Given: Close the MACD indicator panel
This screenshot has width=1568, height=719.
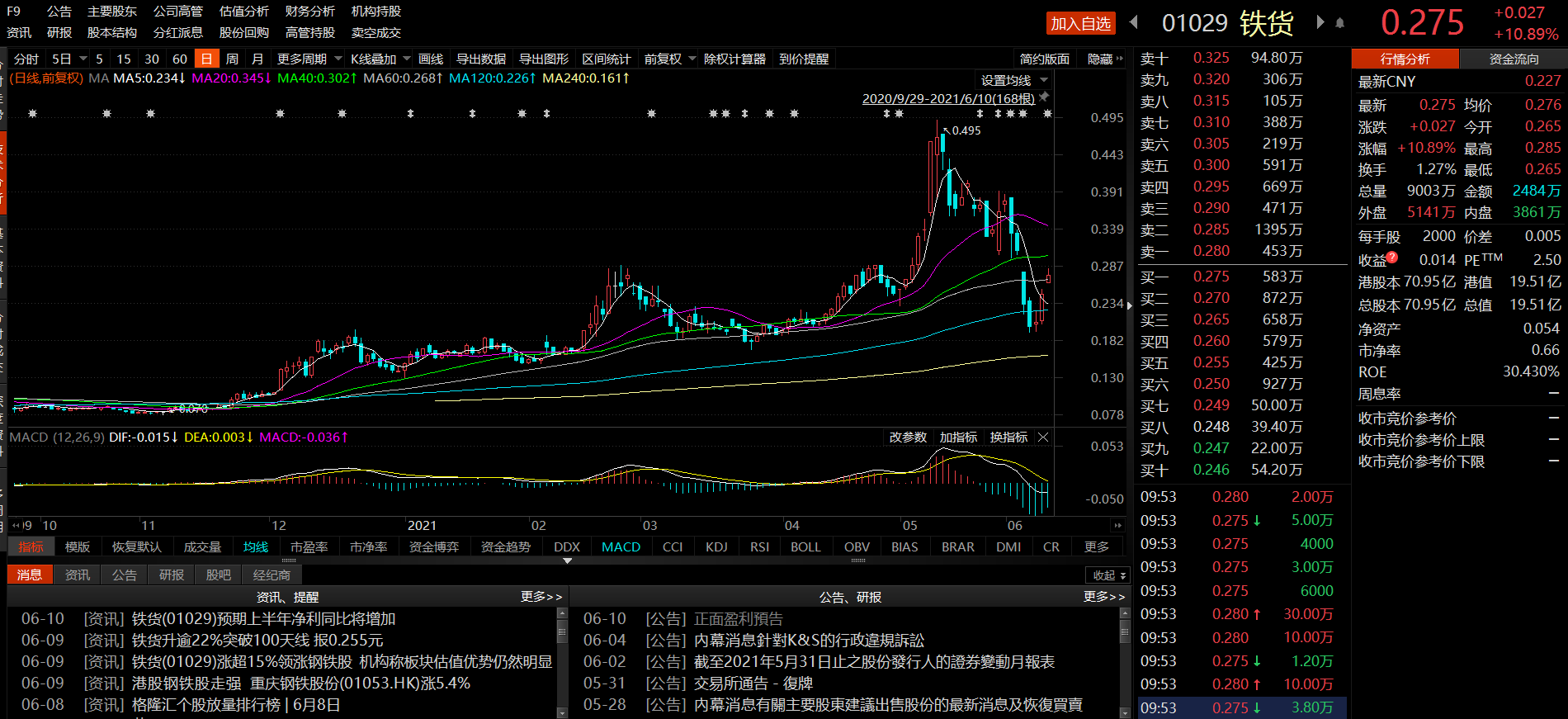Looking at the screenshot, I should 1043,438.
